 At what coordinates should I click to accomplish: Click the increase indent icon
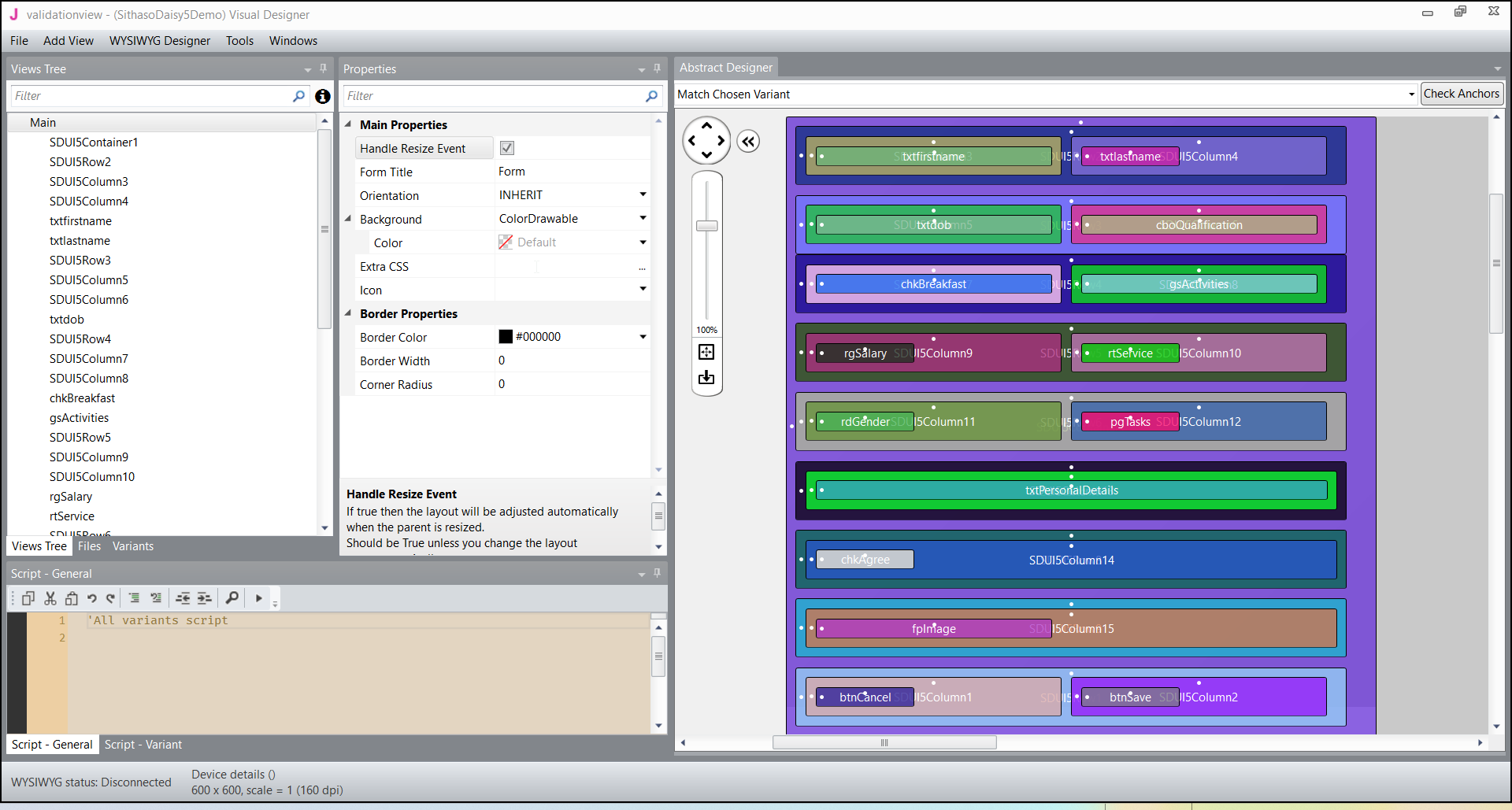click(x=205, y=598)
